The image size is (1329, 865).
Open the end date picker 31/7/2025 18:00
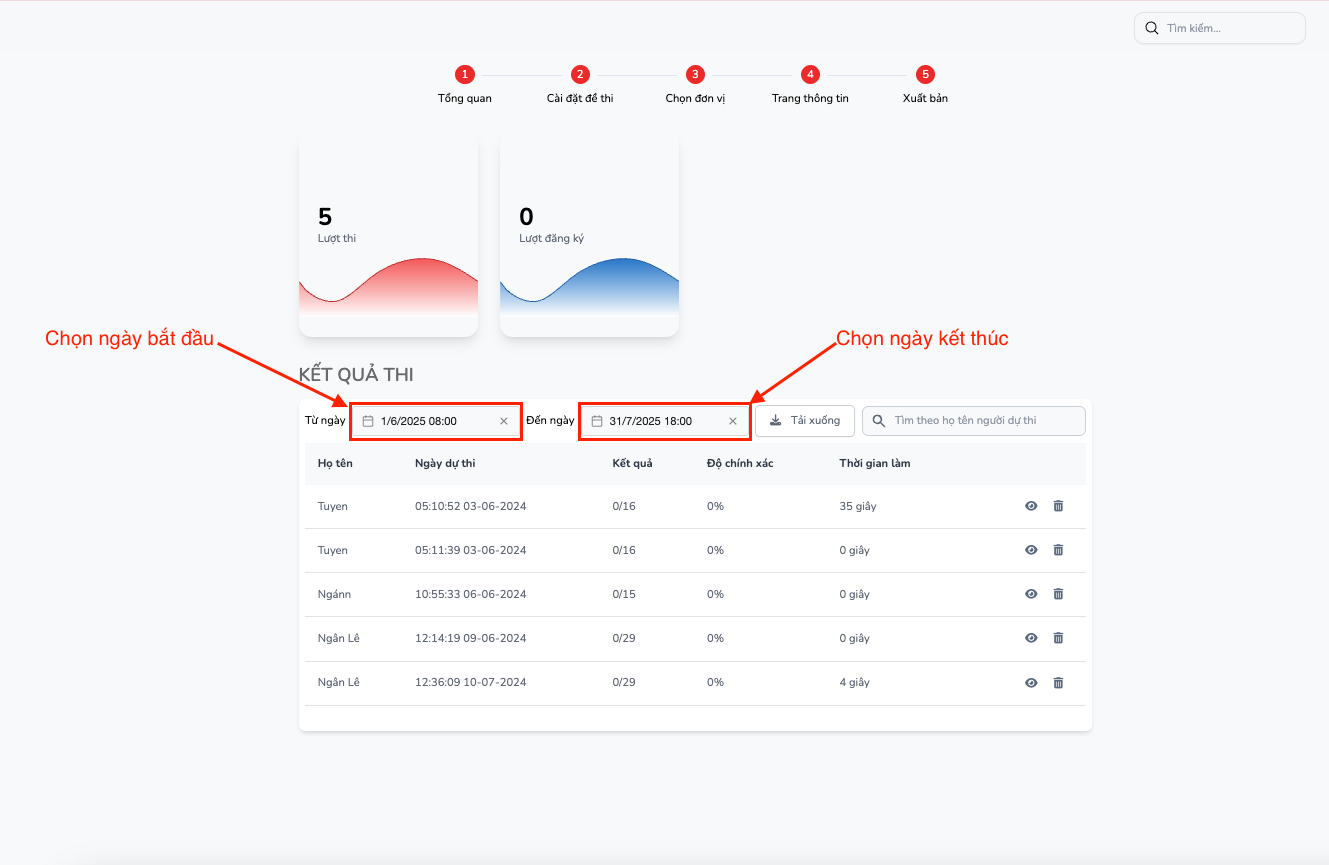(x=662, y=421)
